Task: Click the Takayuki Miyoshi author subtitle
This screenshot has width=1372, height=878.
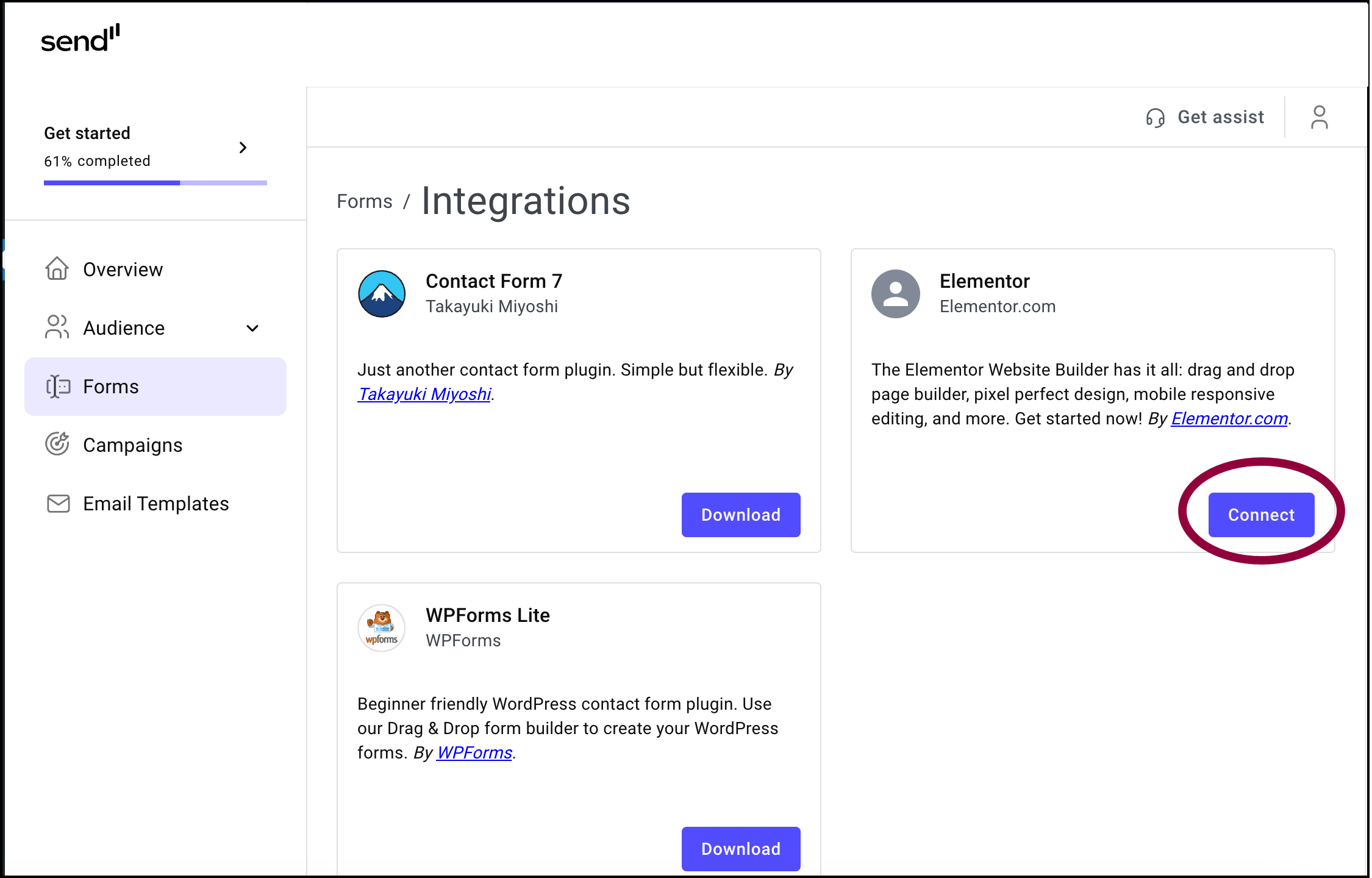Action: point(492,306)
